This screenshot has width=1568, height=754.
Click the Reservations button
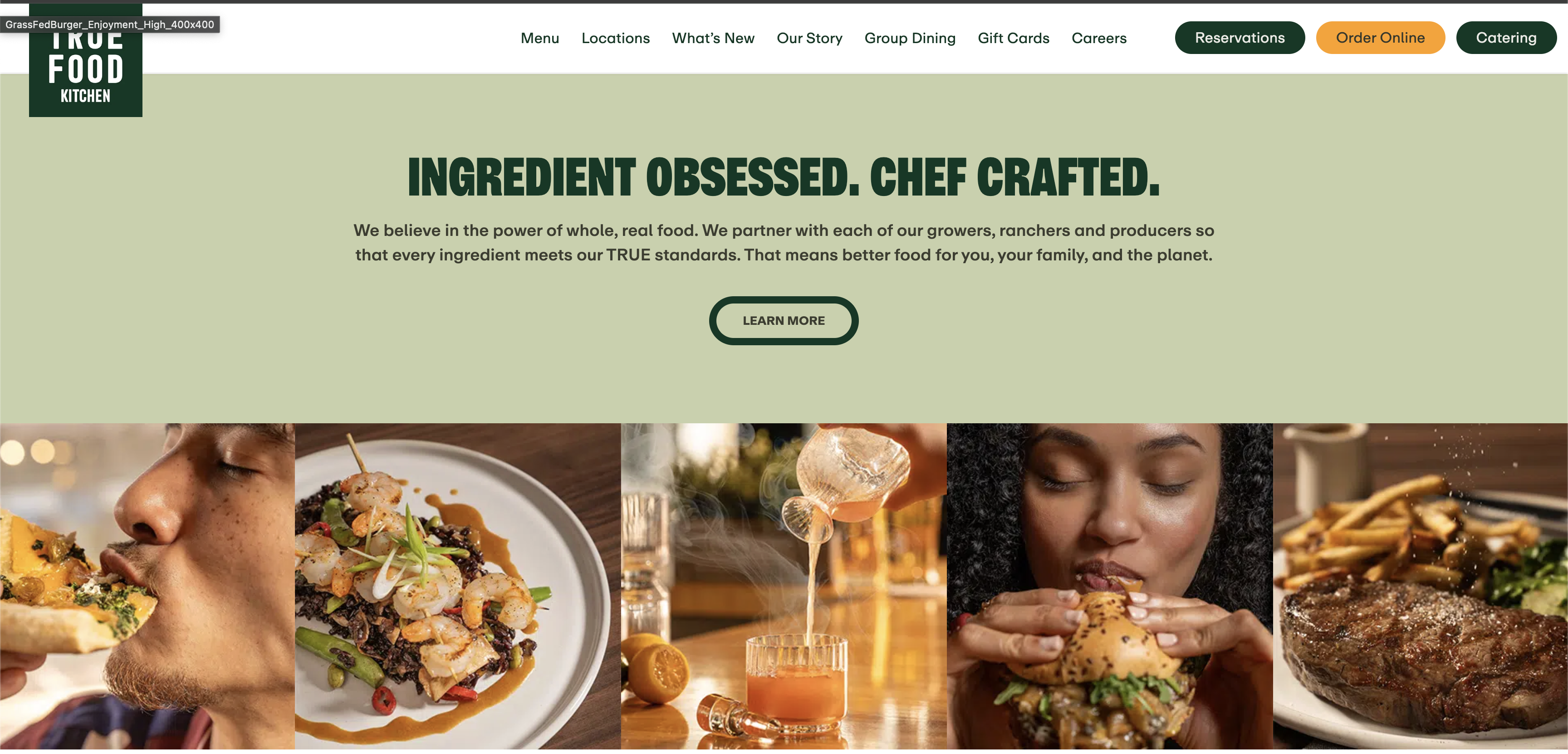tap(1240, 38)
